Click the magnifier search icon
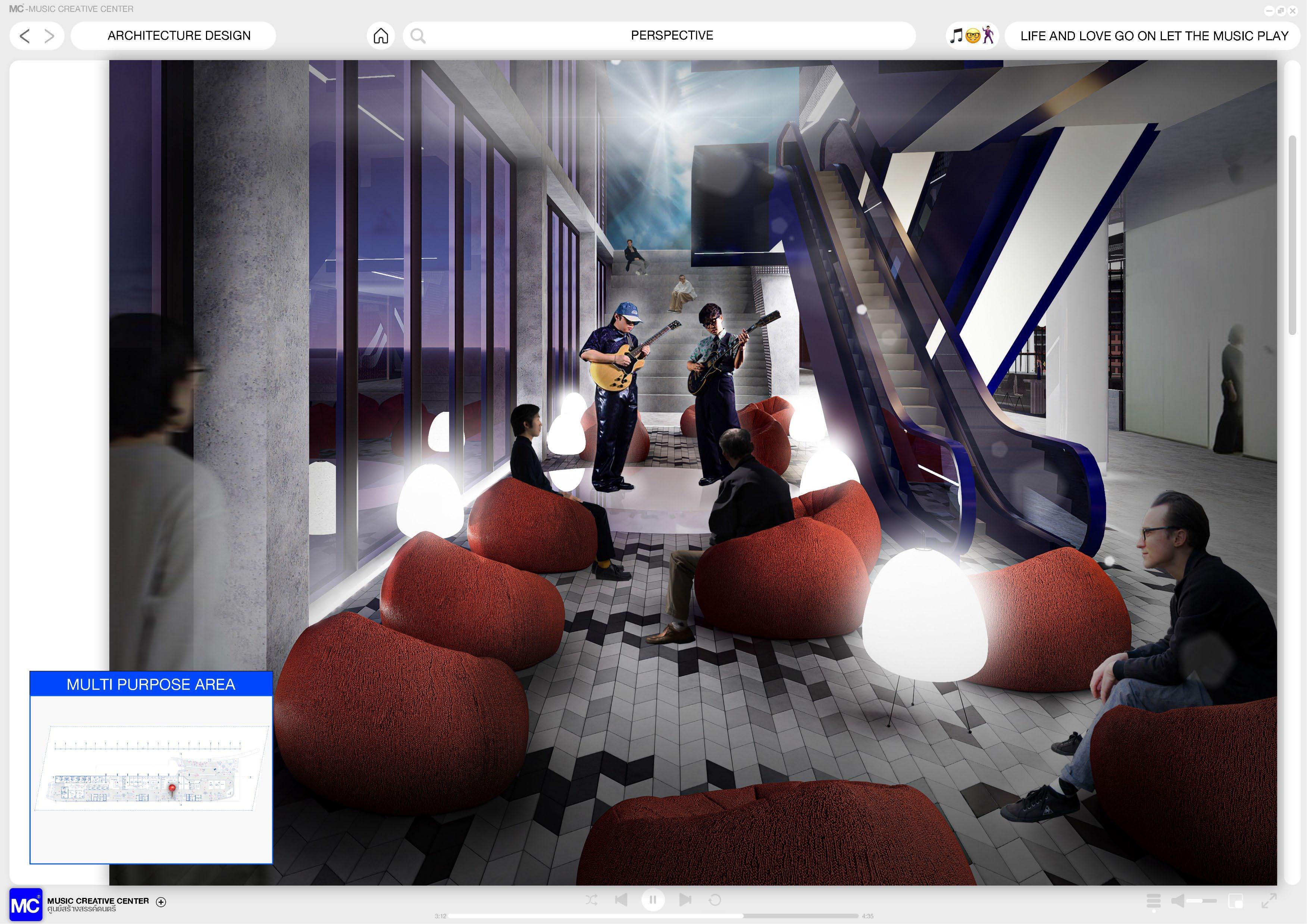 418,36
